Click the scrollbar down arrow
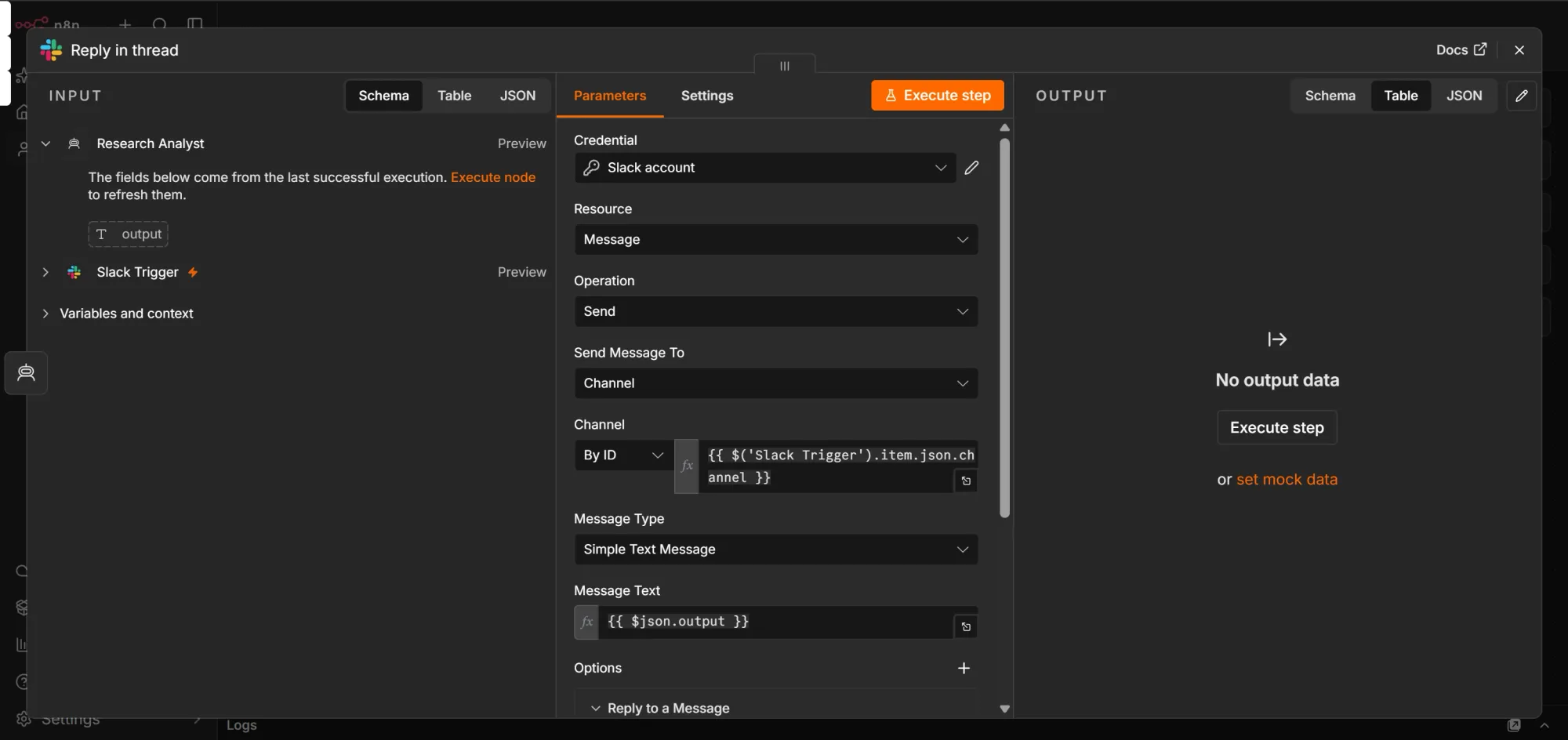This screenshot has height=740, width=1568. [1005, 709]
